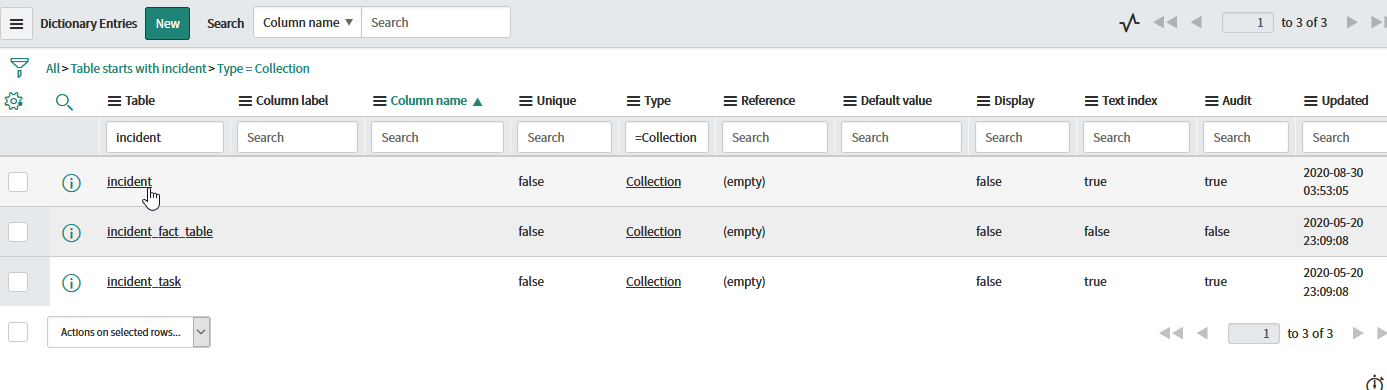Click Type filter field with =Collection
The image size is (1387, 390).
pyautogui.click(x=667, y=137)
